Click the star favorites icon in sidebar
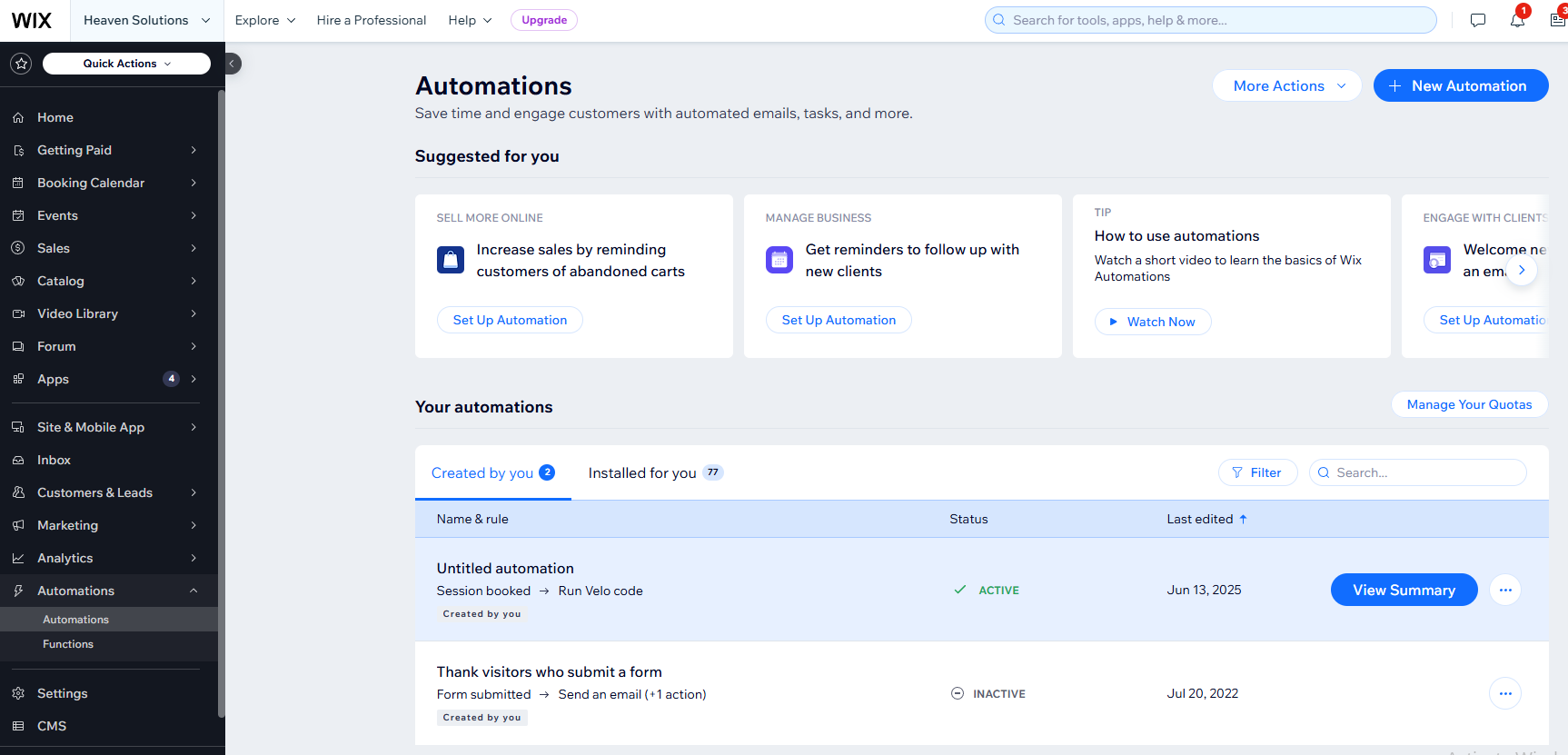Image resolution: width=1568 pixels, height=755 pixels. coord(22,64)
